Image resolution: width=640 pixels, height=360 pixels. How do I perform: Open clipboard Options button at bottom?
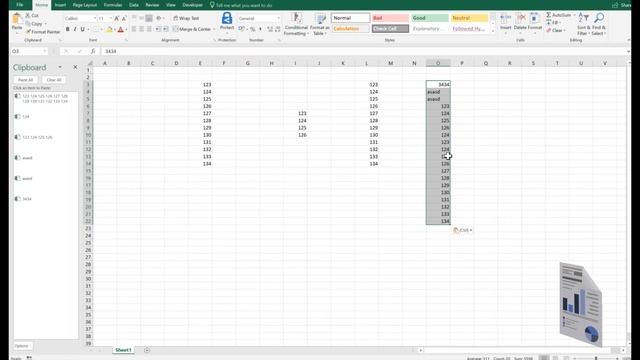[22, 346]
